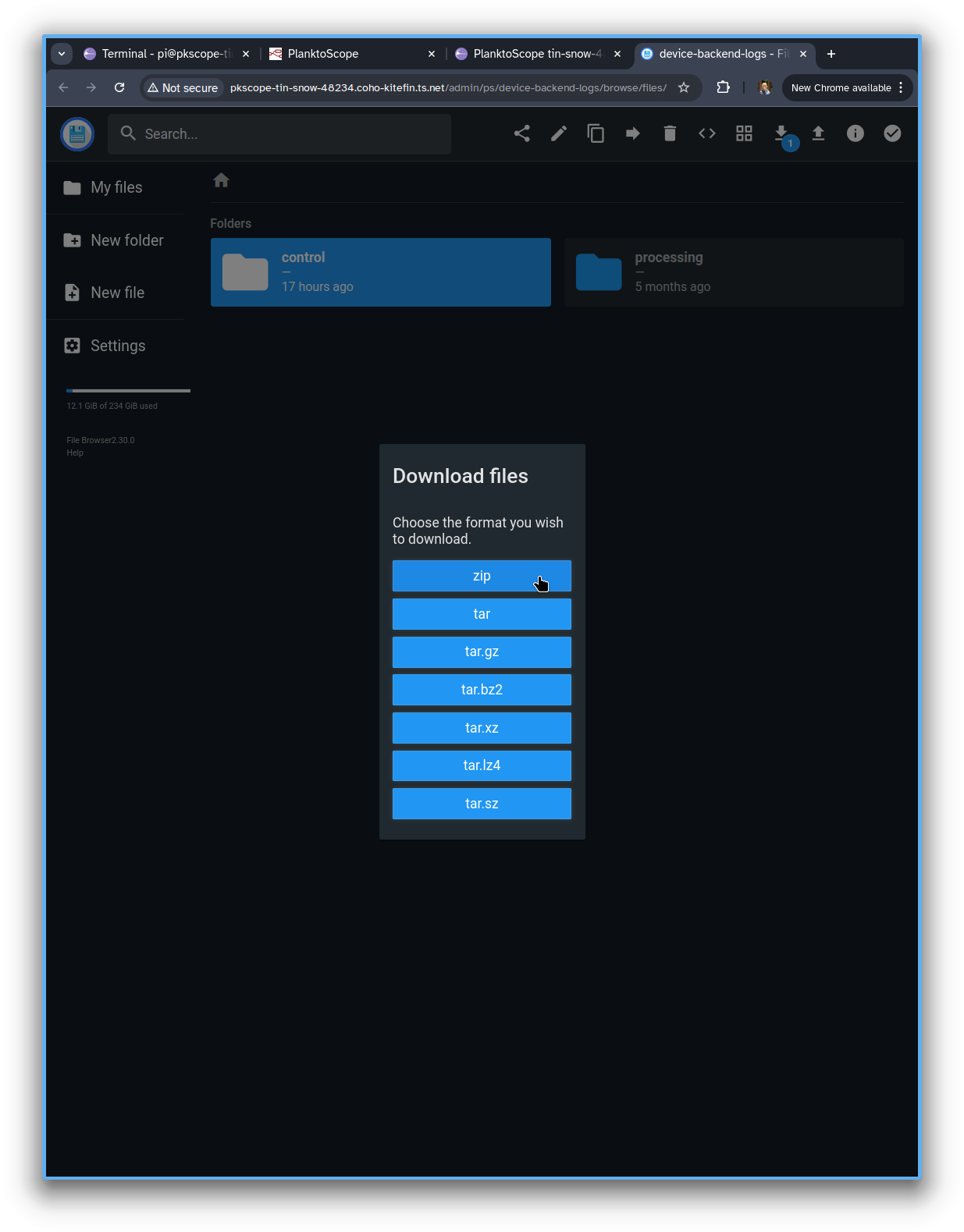Click the Copy file icon
Image resolution: width=964 pixels, height=1232 pixels.
pos(596,133)
